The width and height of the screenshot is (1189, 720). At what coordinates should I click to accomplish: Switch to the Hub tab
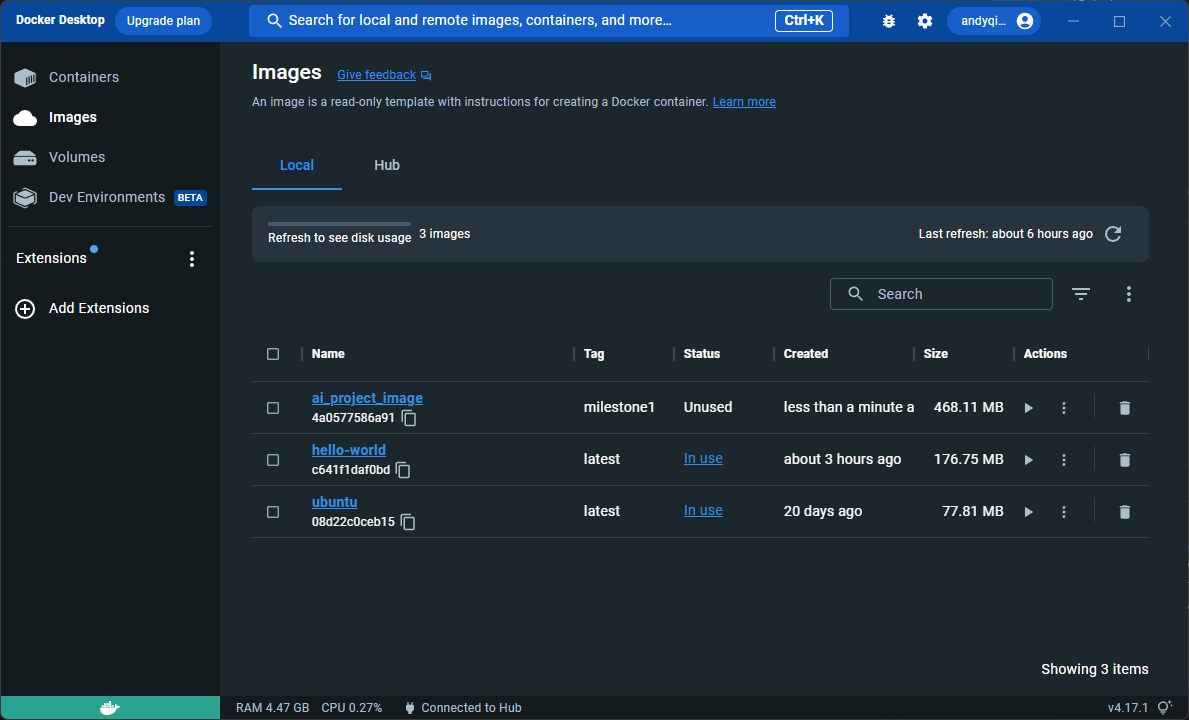387,165
